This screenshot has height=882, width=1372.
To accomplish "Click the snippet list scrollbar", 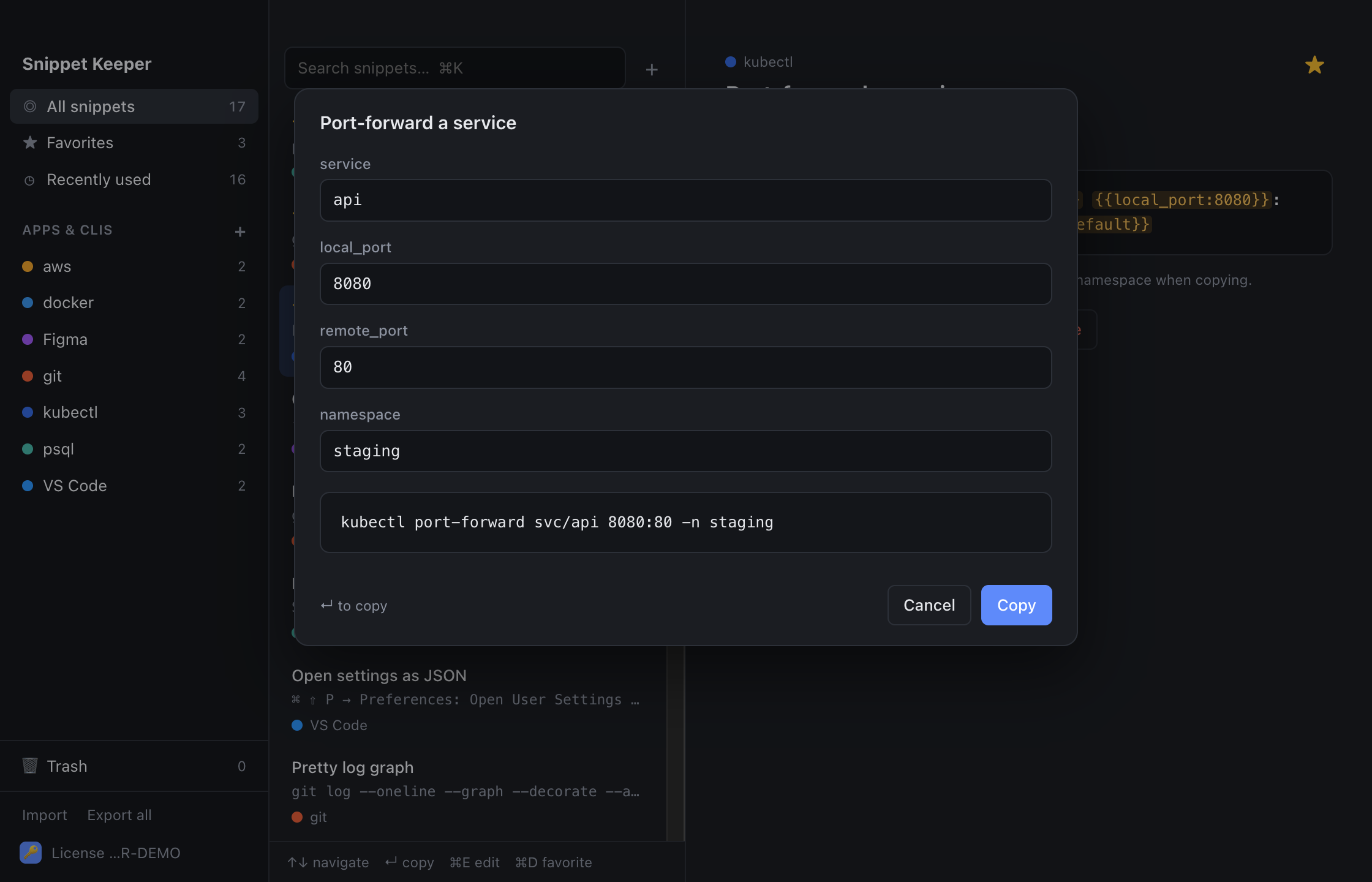I will [x=675, y=743].
